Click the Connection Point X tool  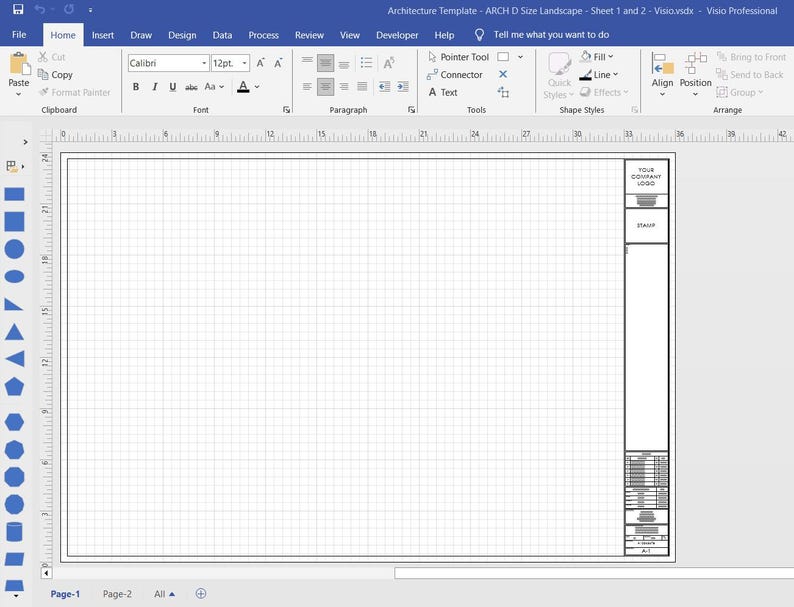[503, 74]
